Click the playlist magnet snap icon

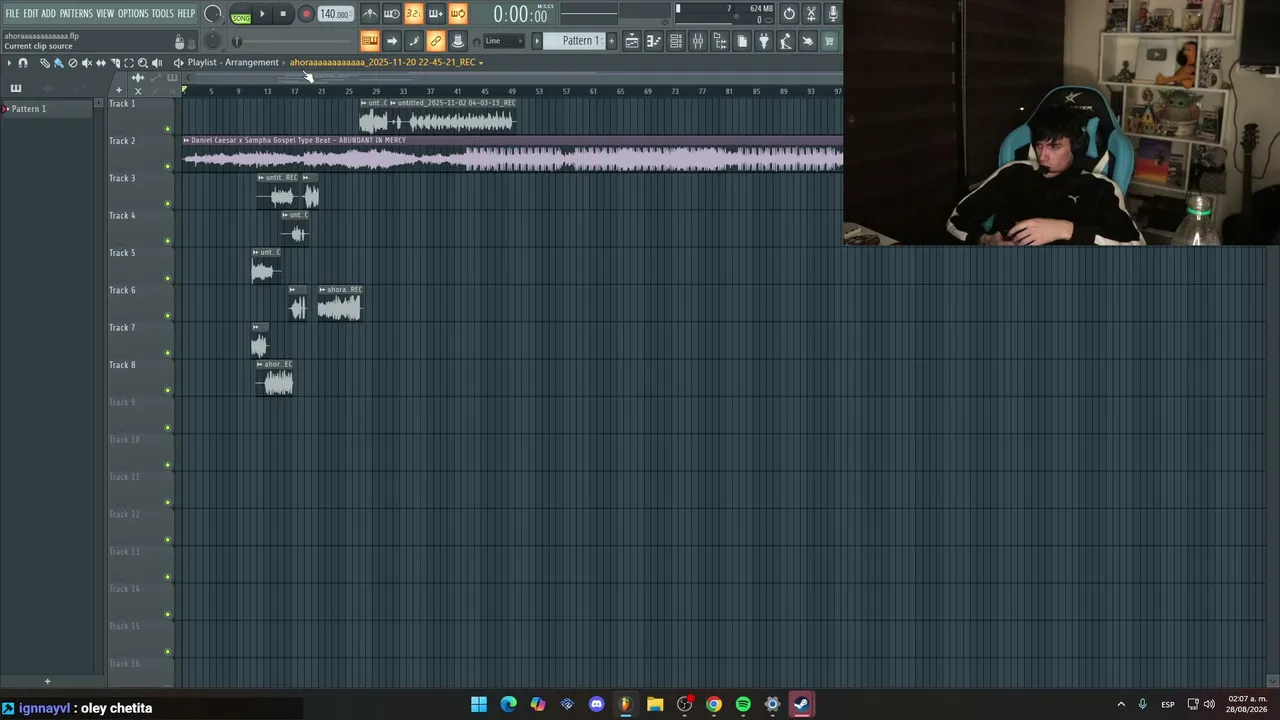pyautogui.click(x=23, y=63)
